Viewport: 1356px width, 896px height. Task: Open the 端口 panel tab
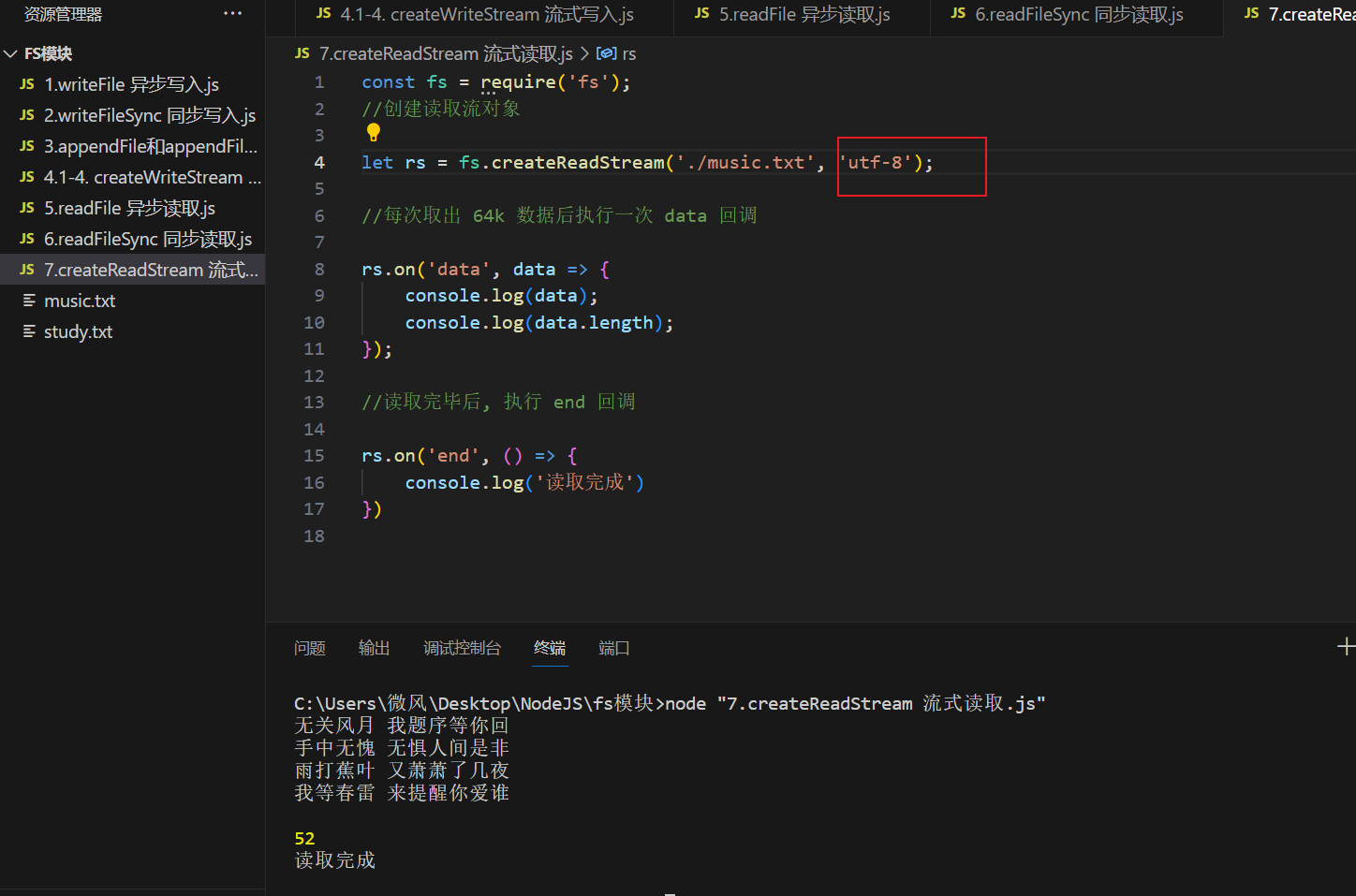(x=614, y=648)
